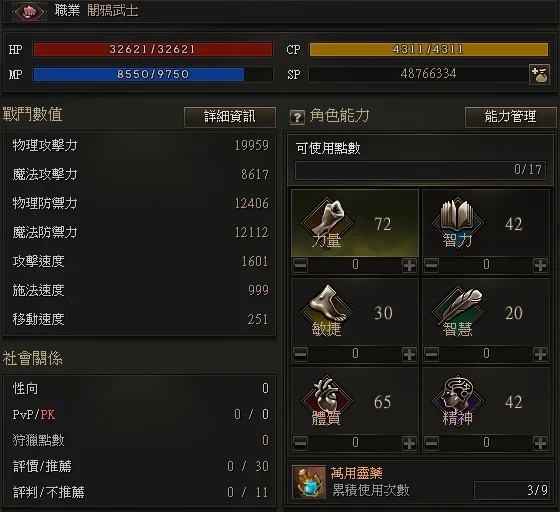Image resolution: width=560 pixels, height=512 pixels.
Task: Decrease 體質 with the minus button
Action: [300, 443]
